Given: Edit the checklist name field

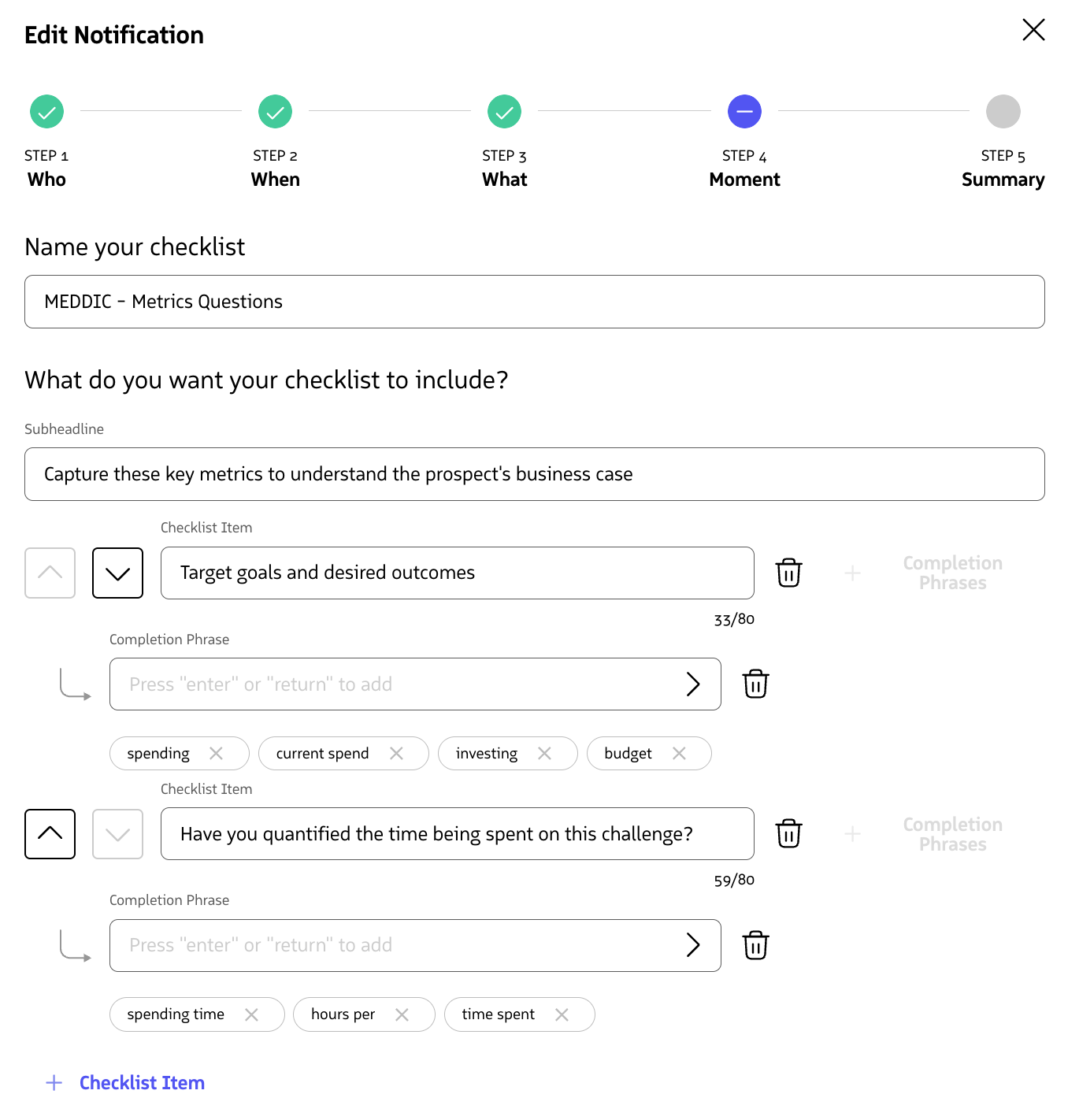Looking at the screenshot, I should coord(534,301).
